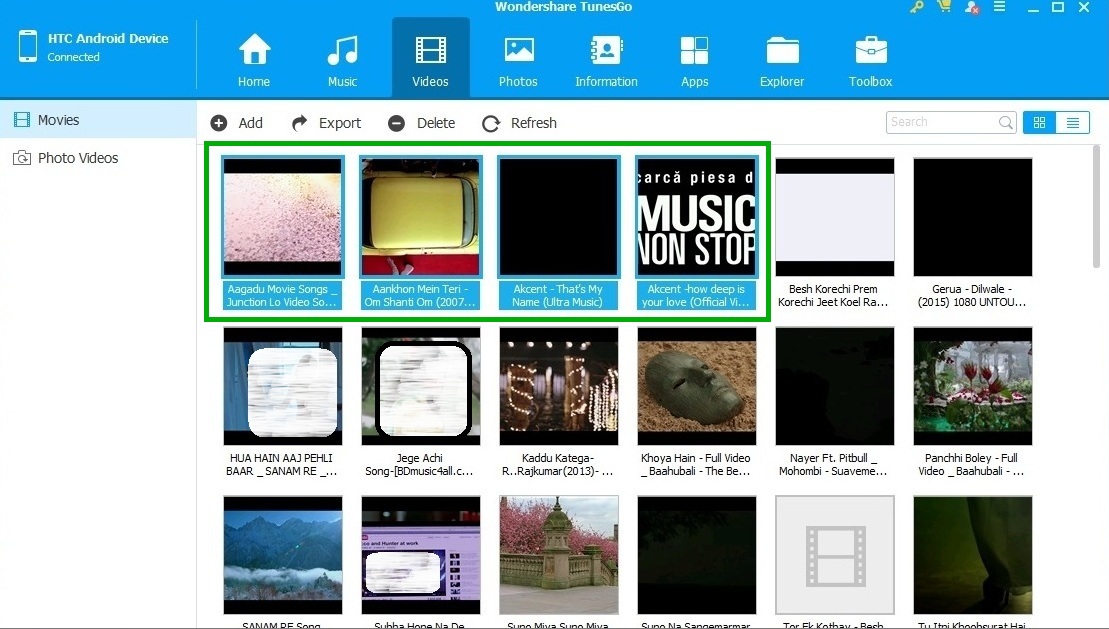
Task: Open the Home section
Action: (254, 60)
